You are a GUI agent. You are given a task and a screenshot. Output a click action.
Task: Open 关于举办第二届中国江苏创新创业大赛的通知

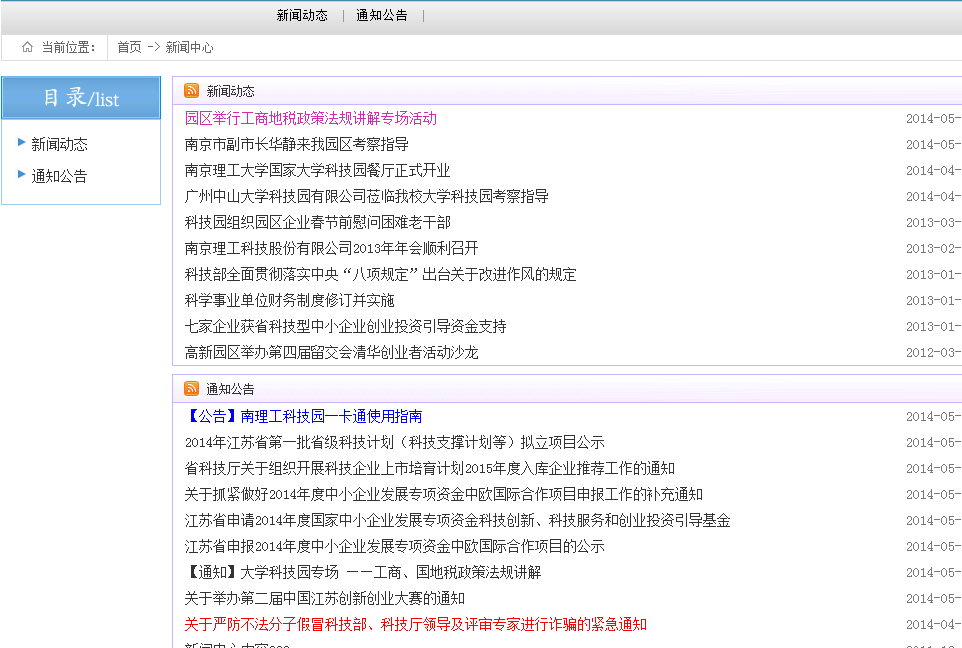coord(325,598)
